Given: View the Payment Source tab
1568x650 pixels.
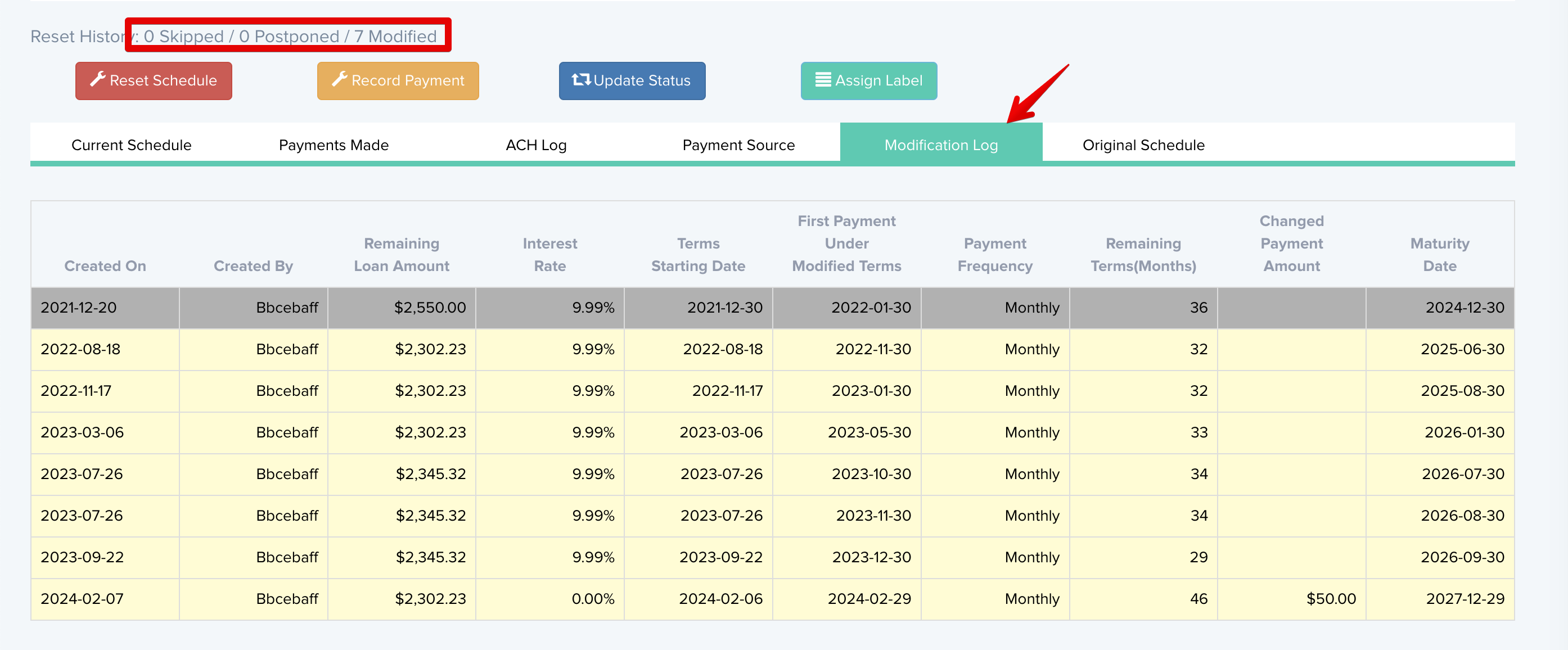Looking at the screenshot, I should [738, 145].
